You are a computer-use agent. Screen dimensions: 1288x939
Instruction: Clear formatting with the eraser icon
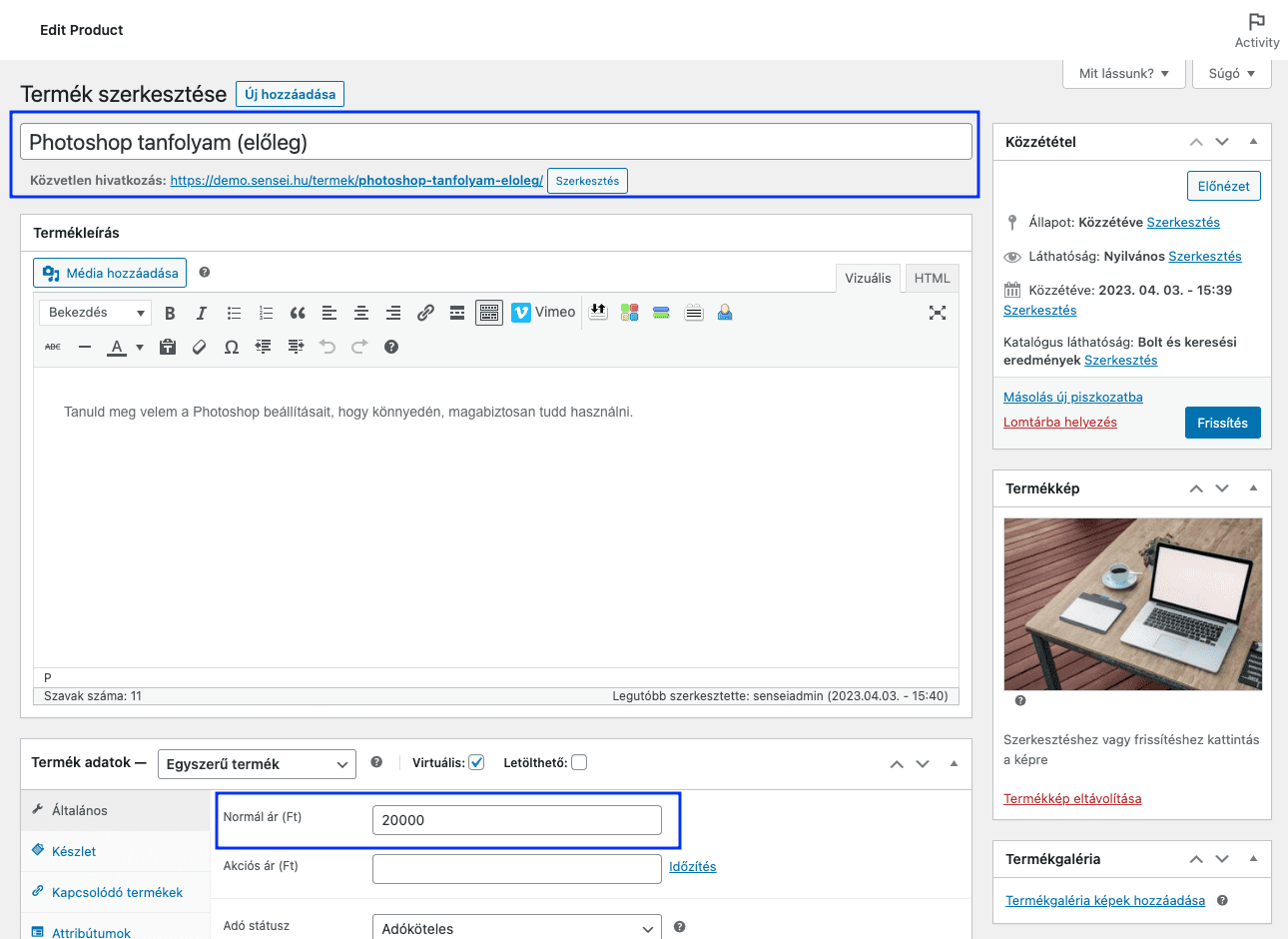coord(200,347)
